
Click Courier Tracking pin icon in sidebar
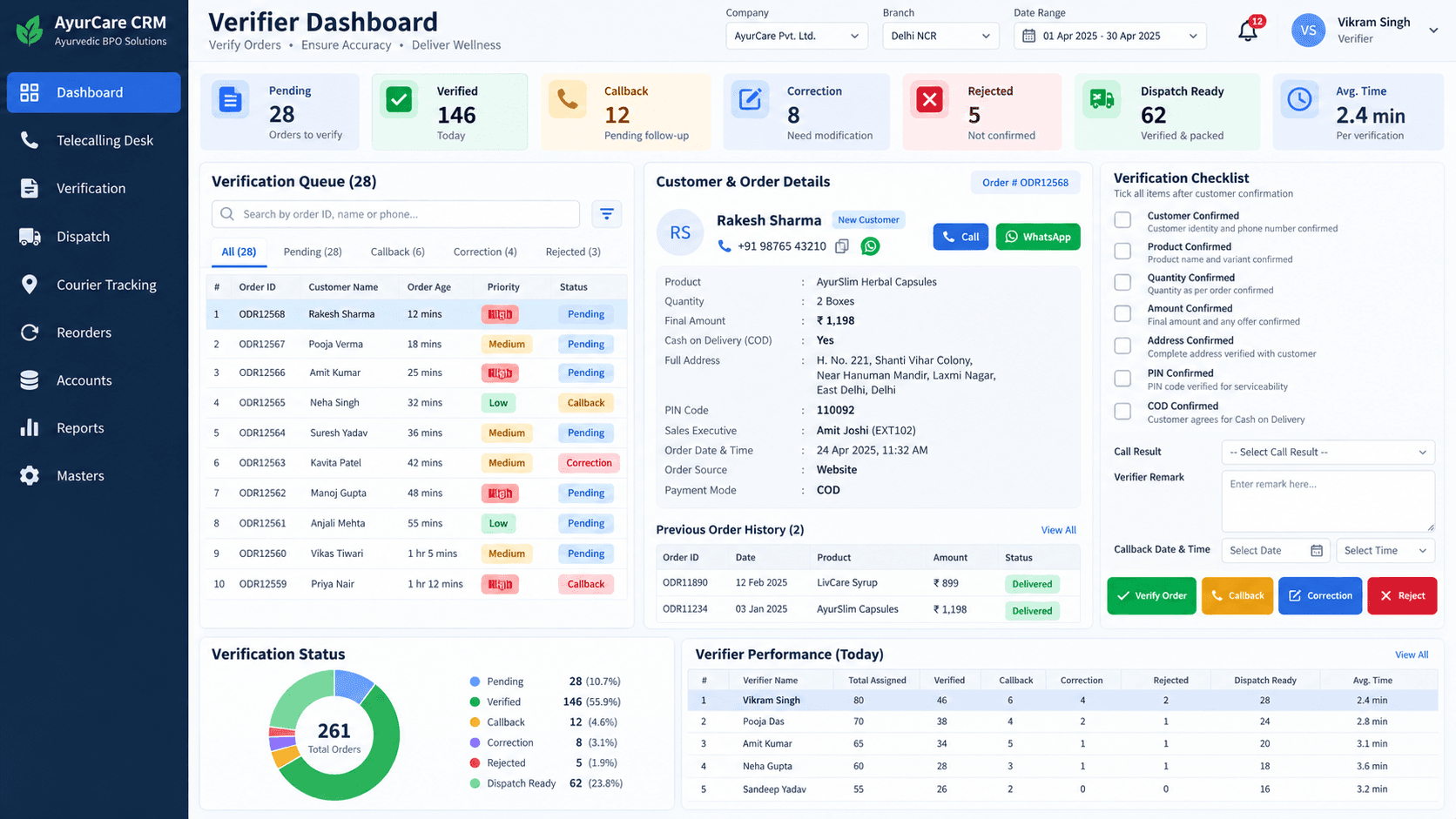click(30, 285)
